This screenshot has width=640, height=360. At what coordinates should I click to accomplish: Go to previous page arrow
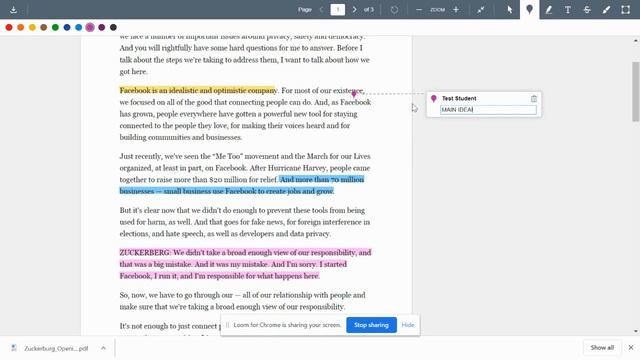click(x=321, y=9)
